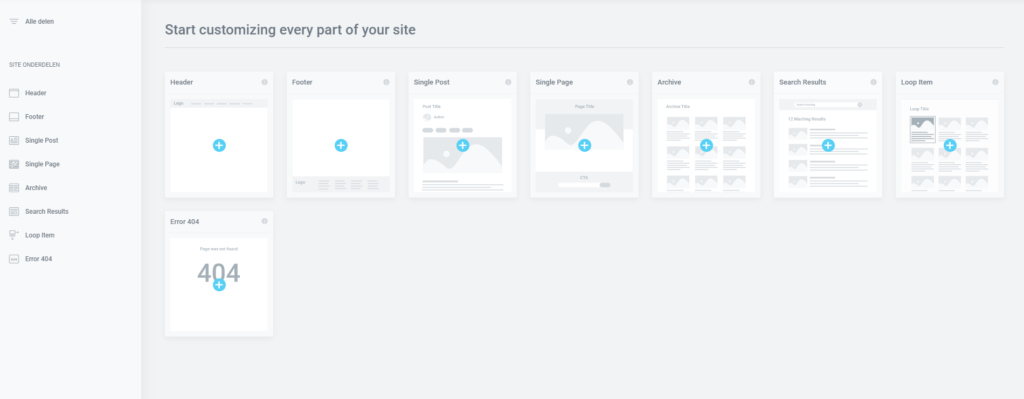Screen dimensions: 1024x399
Task: Add a new Footer template with plus
Action: (x=341, y=145)
